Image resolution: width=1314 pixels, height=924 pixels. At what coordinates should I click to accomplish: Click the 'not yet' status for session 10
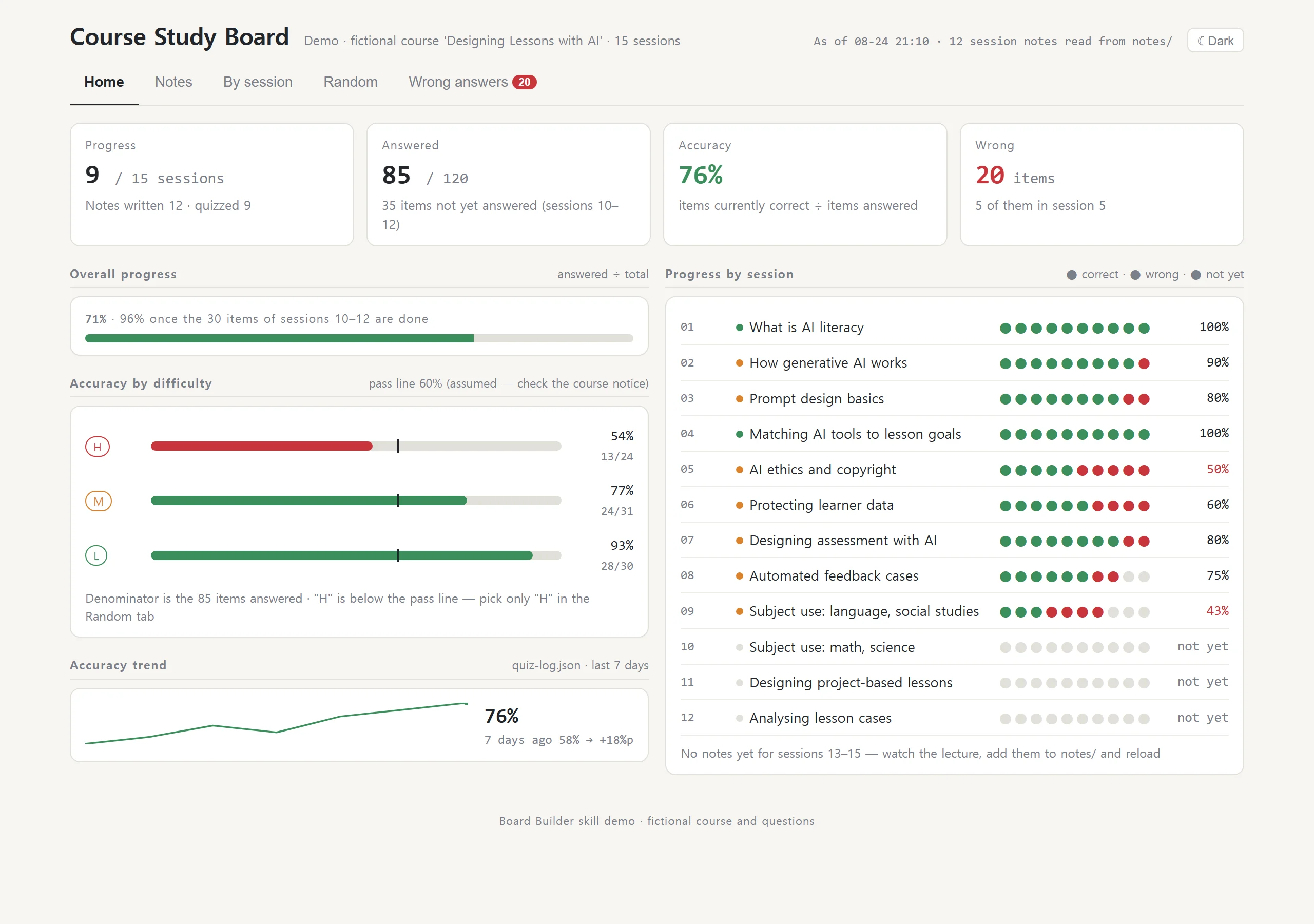pos(1203,646)
